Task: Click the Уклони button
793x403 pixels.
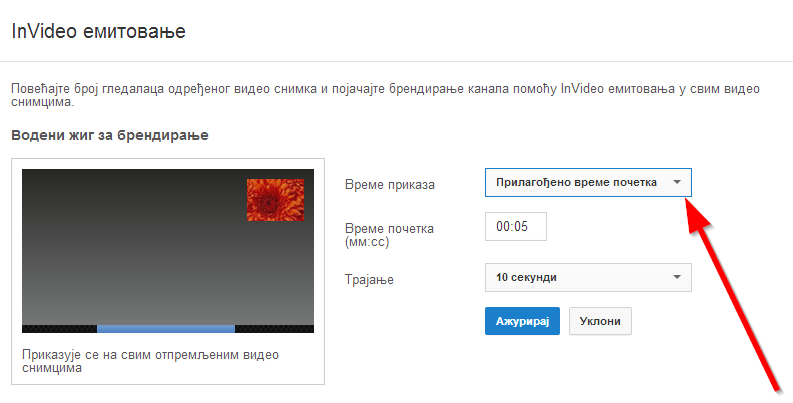Action: coord(600,321)
